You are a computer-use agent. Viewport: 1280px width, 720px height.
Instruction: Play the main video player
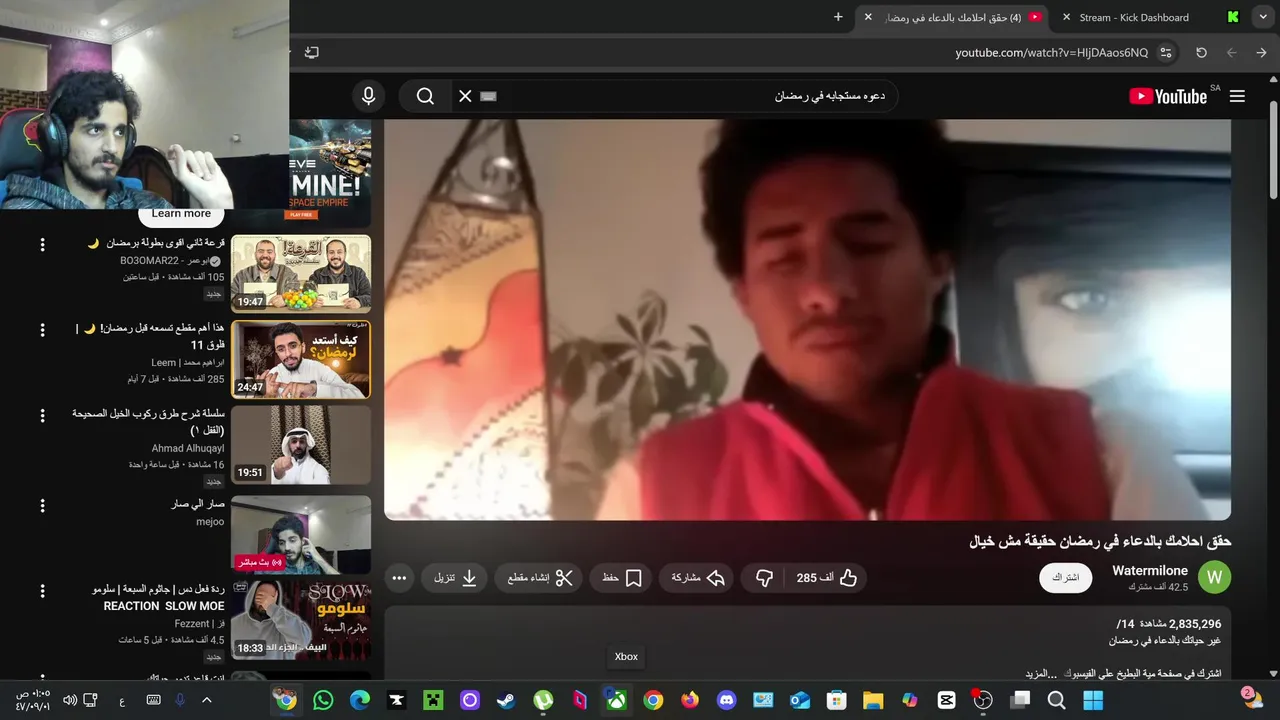[x=807, y=320]
